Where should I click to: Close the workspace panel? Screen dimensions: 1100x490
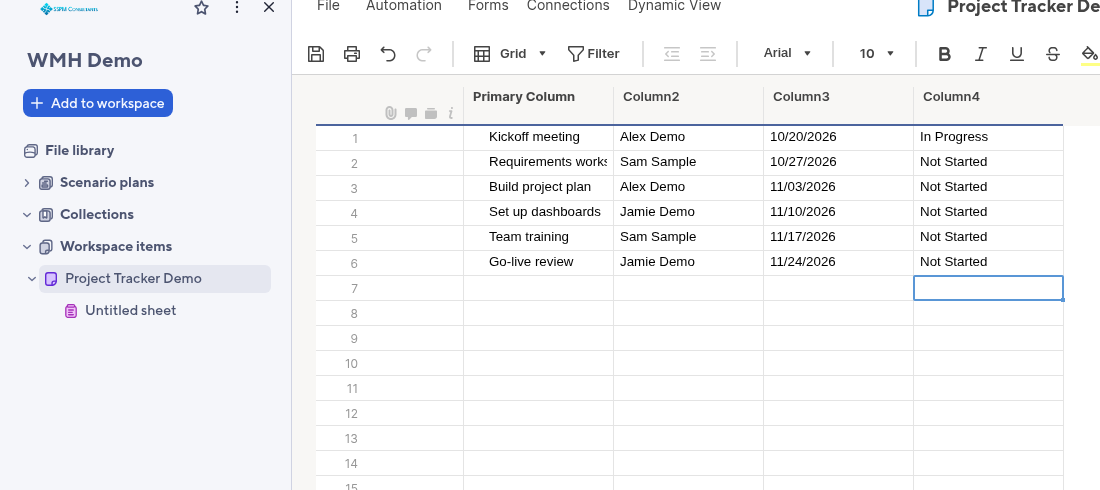coord(269,7)
